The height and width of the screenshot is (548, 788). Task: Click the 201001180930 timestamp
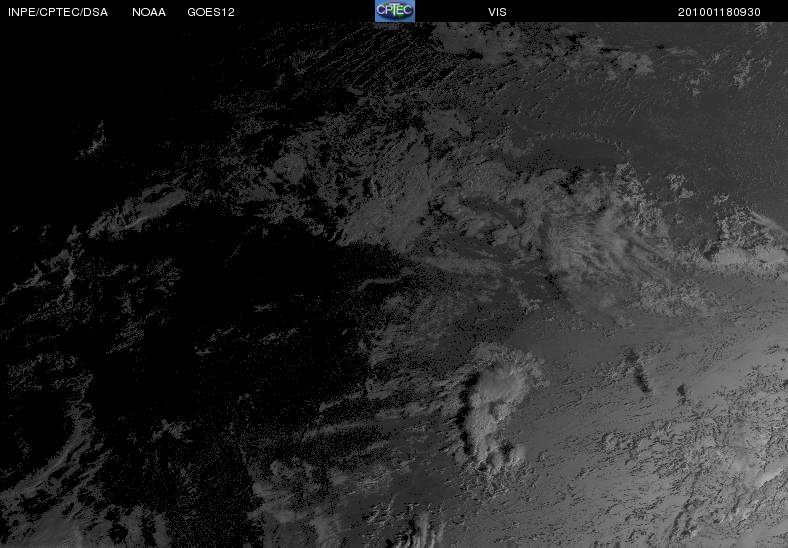coord(719,12)
